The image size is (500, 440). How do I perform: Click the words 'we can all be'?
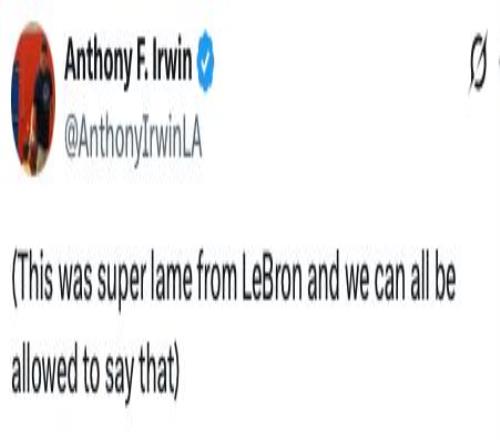coord(400,279)
